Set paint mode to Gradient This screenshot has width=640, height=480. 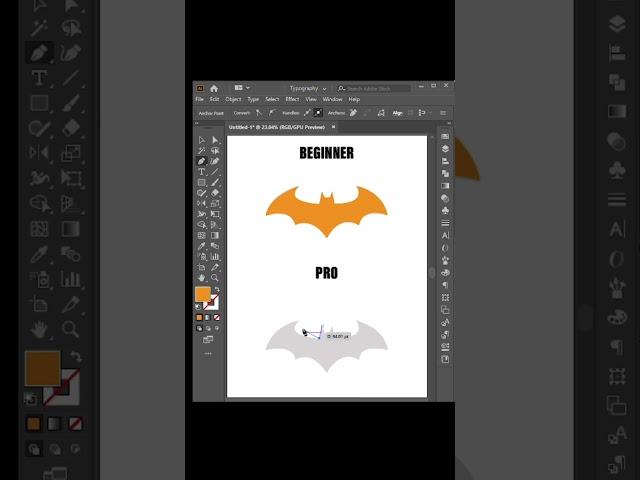208,318
